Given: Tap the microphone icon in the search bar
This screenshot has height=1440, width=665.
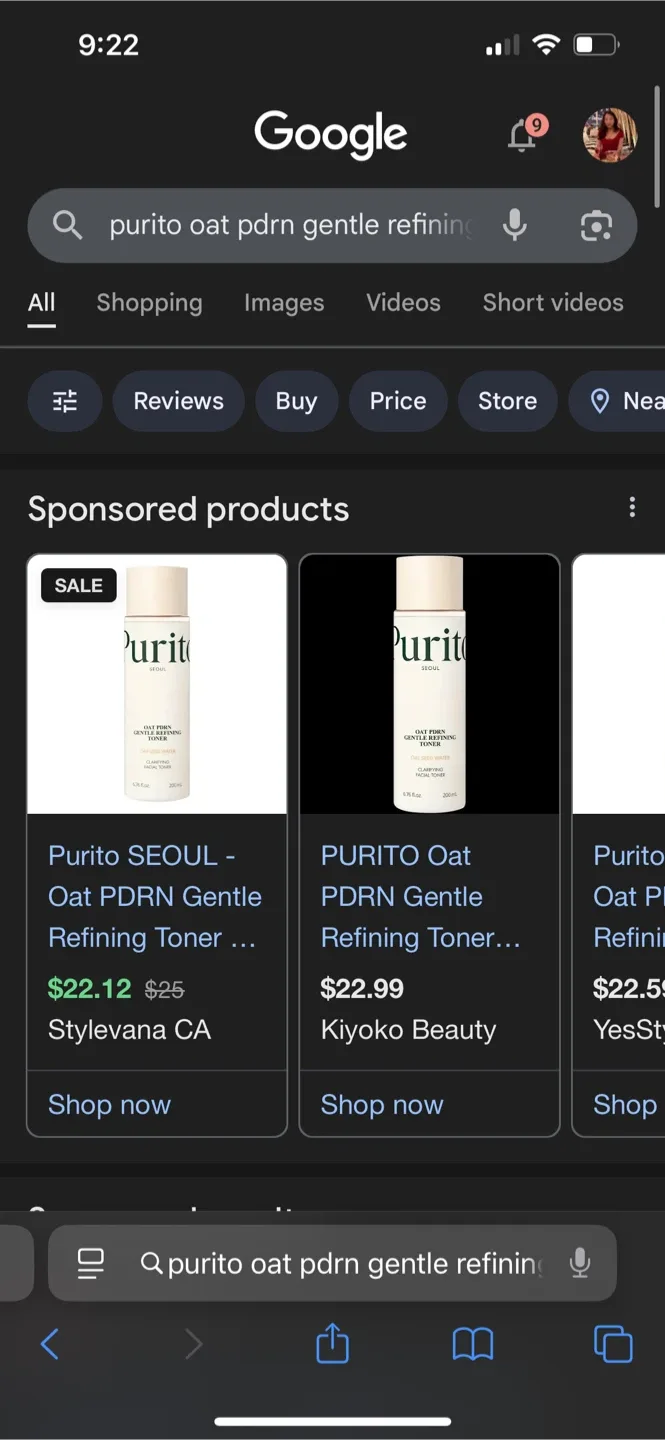Looking at the screenshot, I should (514, 225).
